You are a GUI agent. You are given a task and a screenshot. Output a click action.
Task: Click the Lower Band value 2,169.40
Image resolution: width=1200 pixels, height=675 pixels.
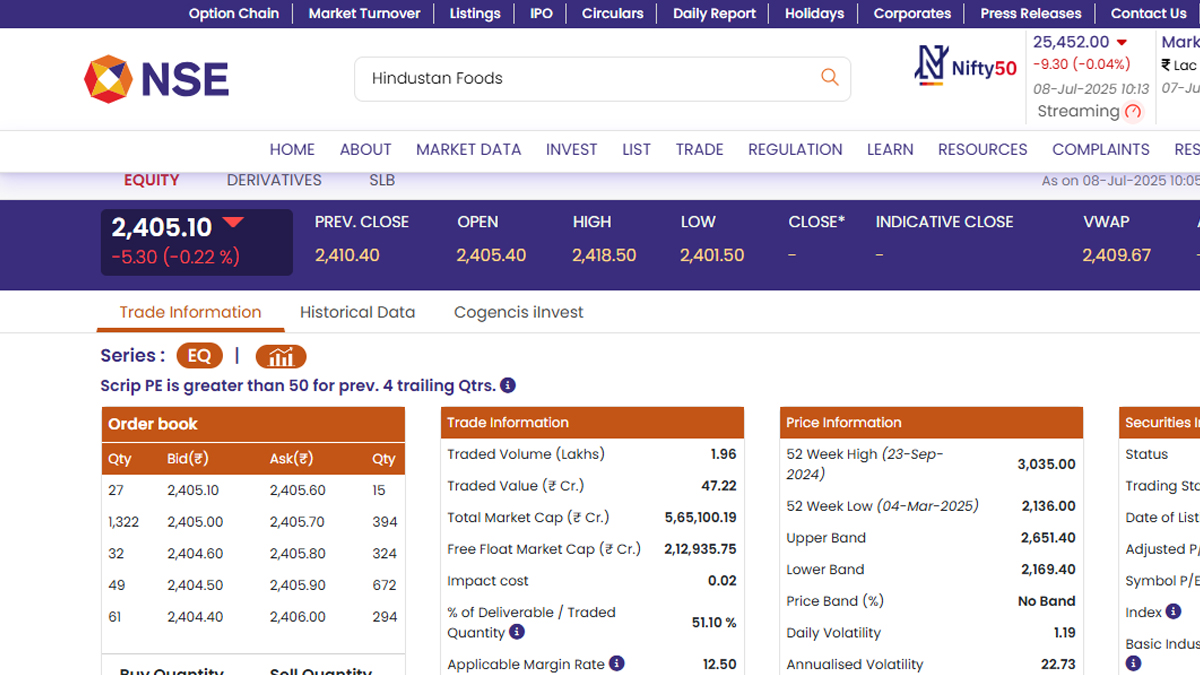coord(1049,569)
